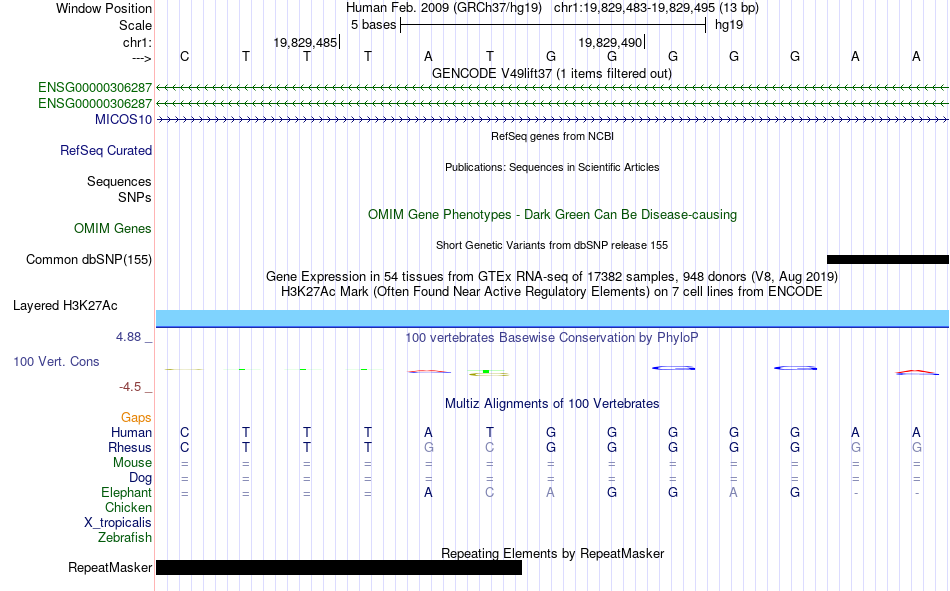
Task: Click the light blue H3K27Ac signal band
Action: tap(553, 318)
